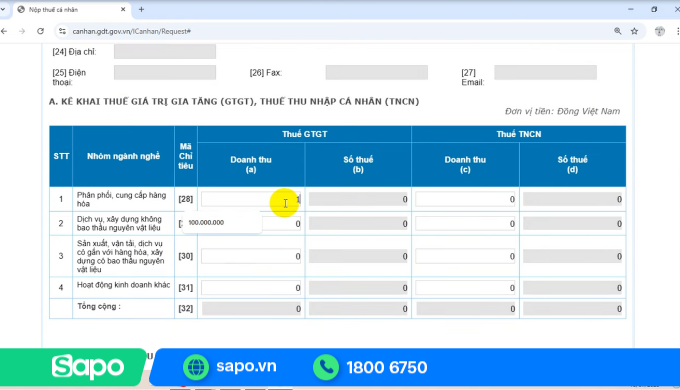This screenshot has width=680, height=390.
Task: Focus GTGT Doanh thu field for row [30]
Action: point(251,256)
